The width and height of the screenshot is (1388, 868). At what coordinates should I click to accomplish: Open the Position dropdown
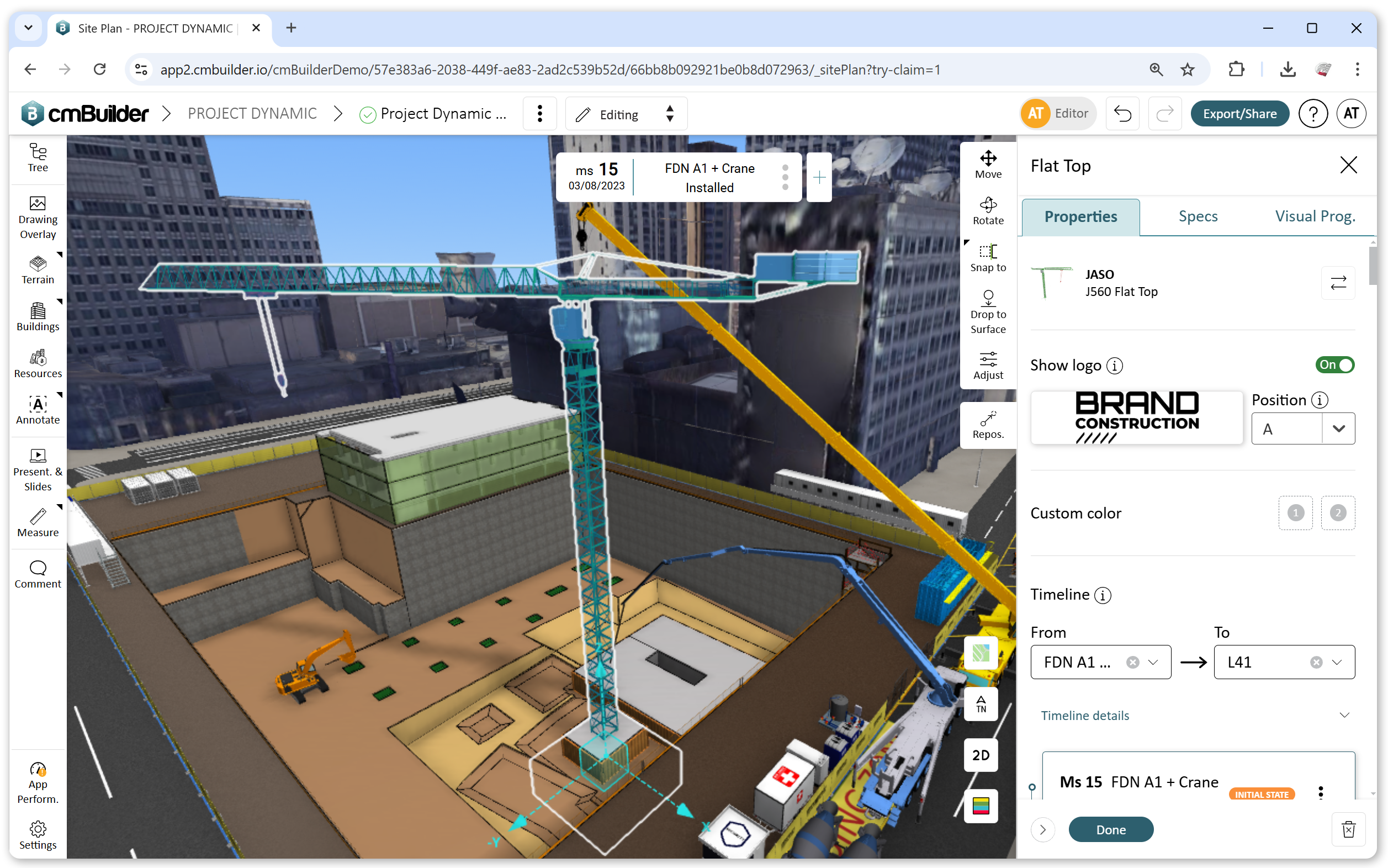(1302, 428)
